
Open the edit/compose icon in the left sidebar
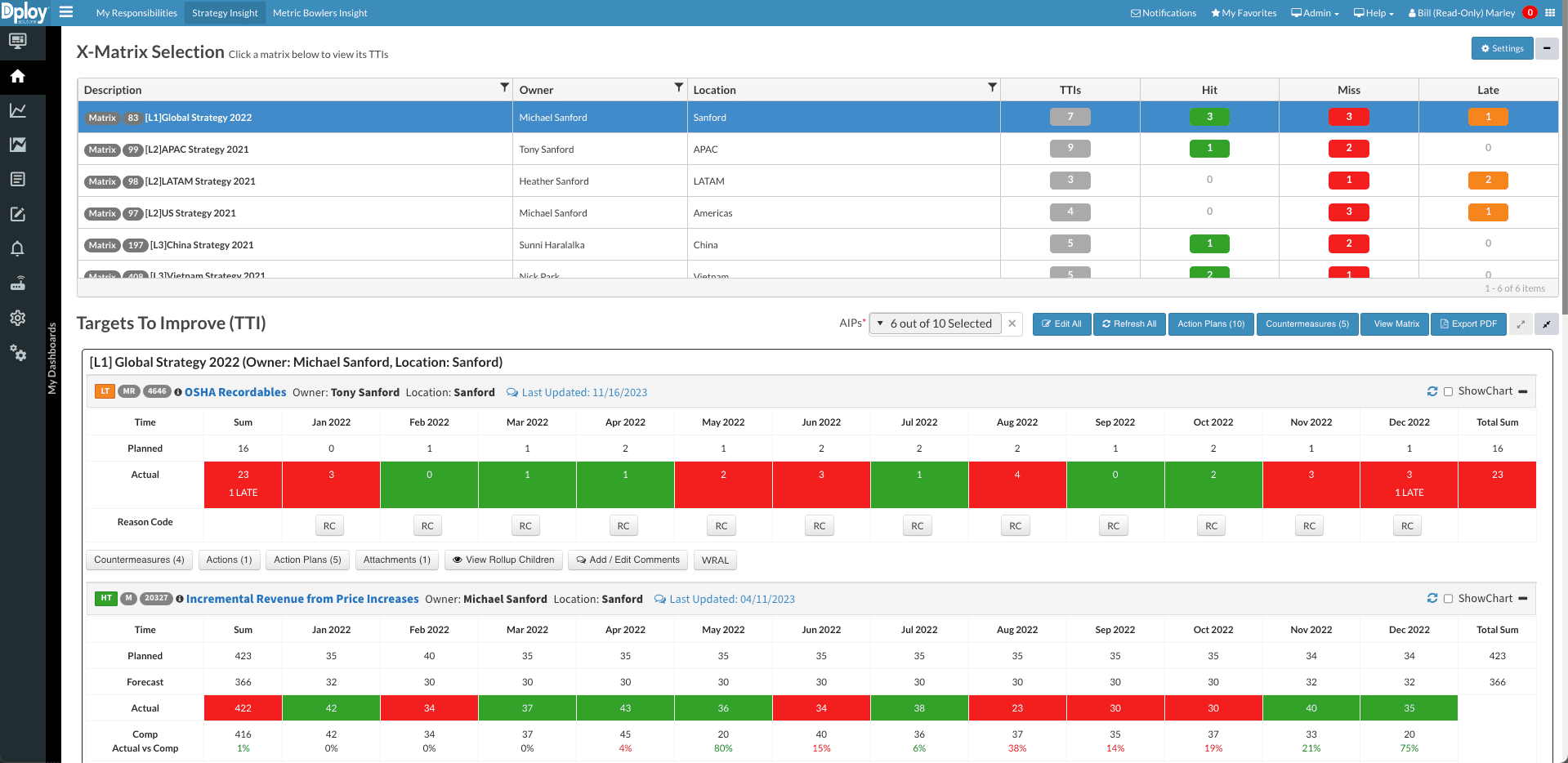point(18,214)
